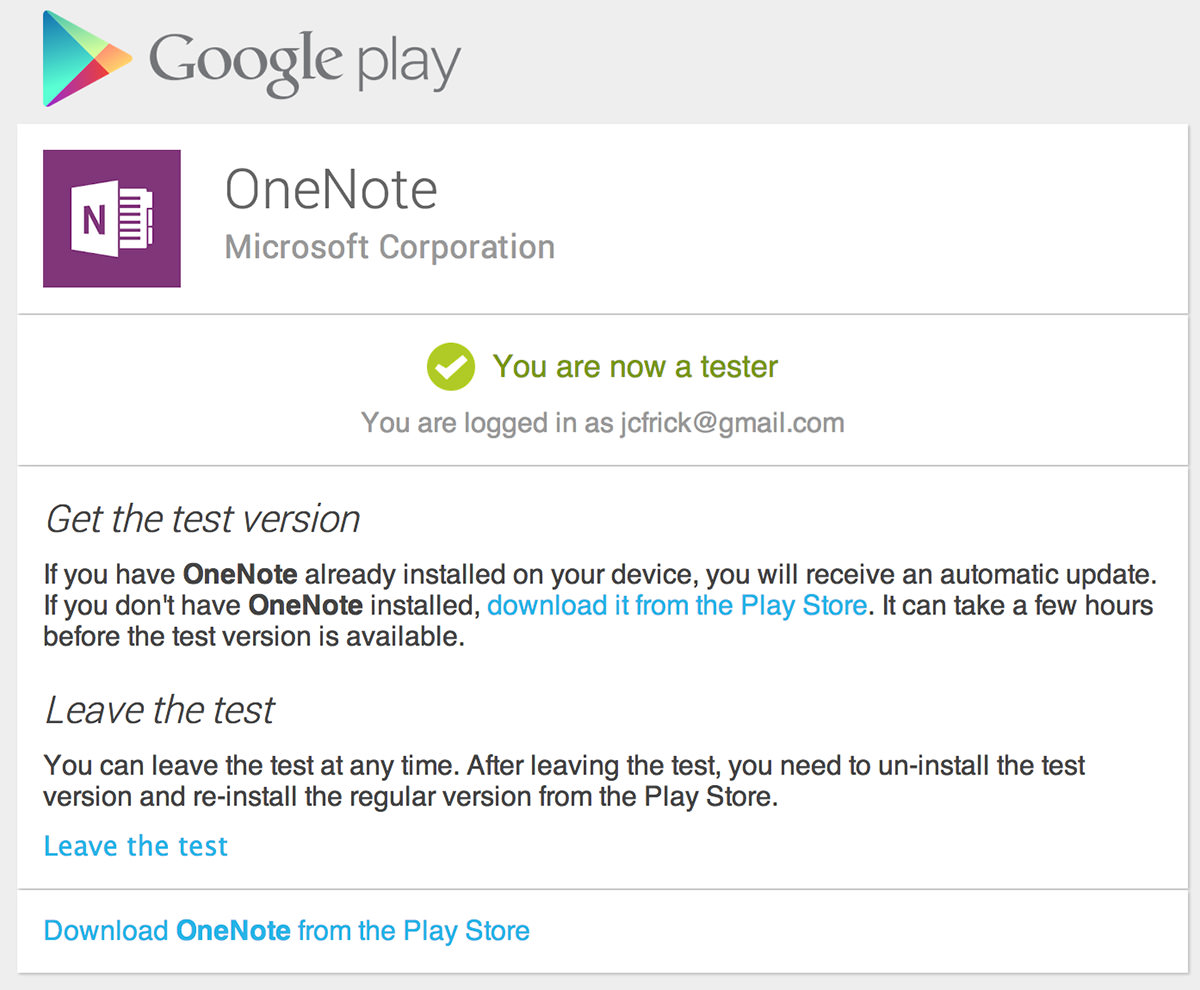Viewport: 1200px width, 990px height.
Task: Open 'download it from the Play Store' inline link
Action: click(676, 605)
